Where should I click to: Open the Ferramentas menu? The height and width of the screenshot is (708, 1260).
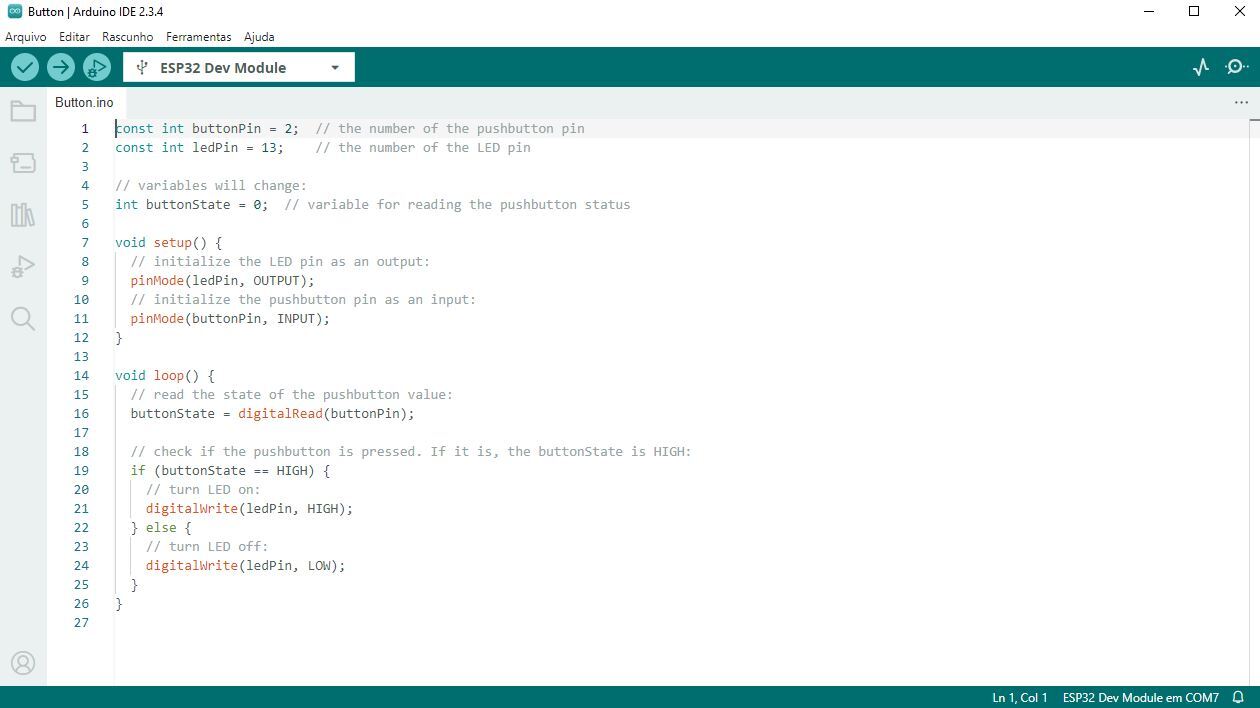click(x=198, y=36)
